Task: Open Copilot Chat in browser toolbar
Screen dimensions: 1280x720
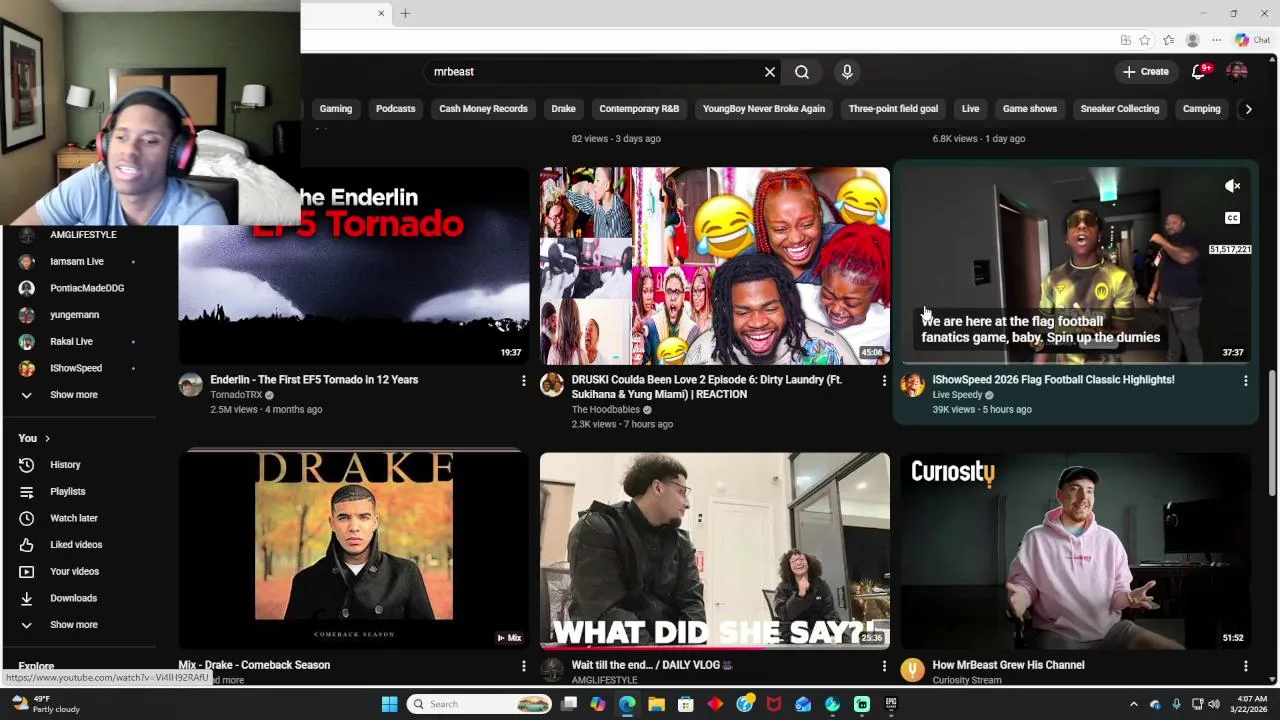Action: click(1253, 40)
